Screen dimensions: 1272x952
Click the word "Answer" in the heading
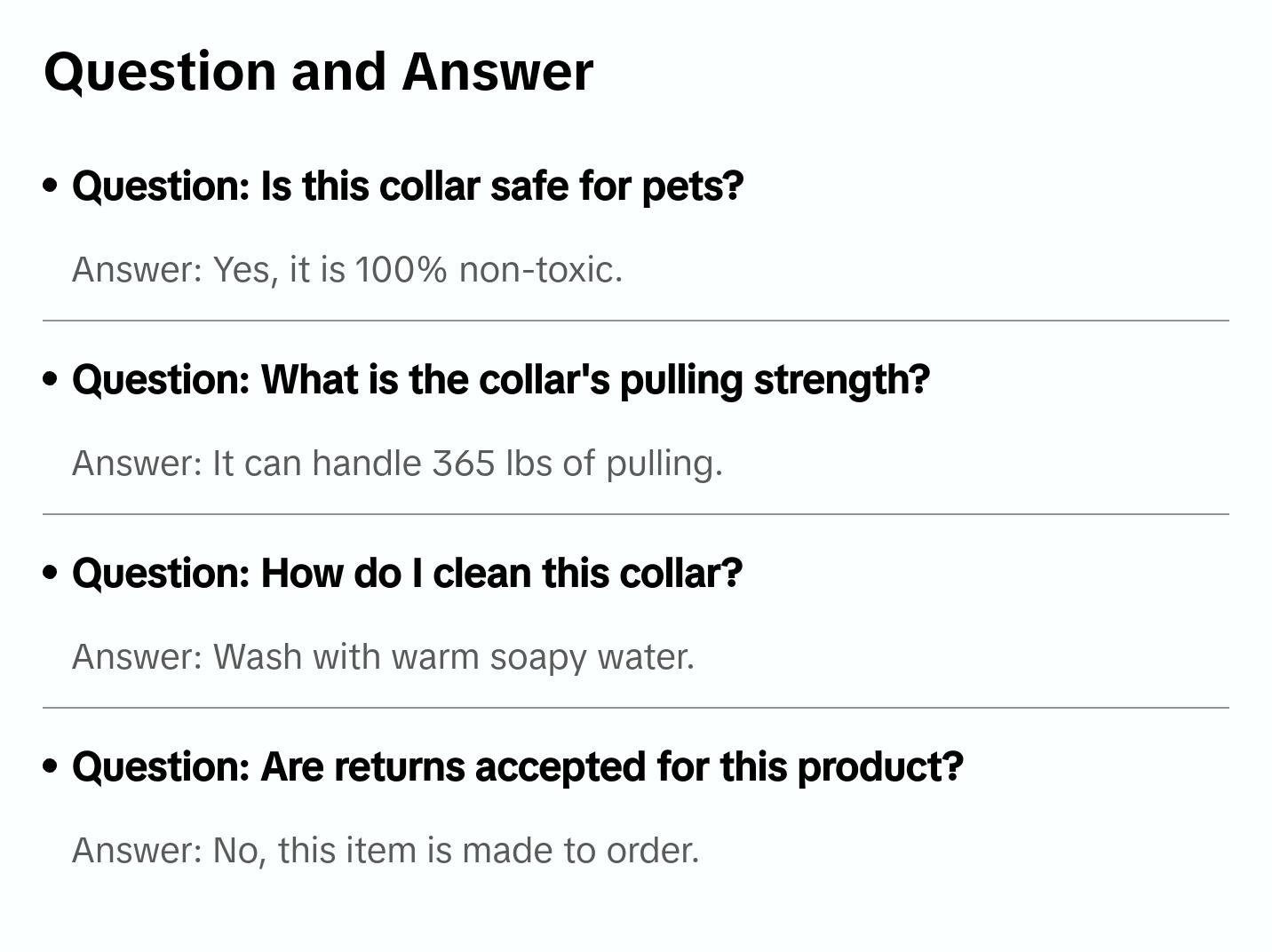click(497, 71)
